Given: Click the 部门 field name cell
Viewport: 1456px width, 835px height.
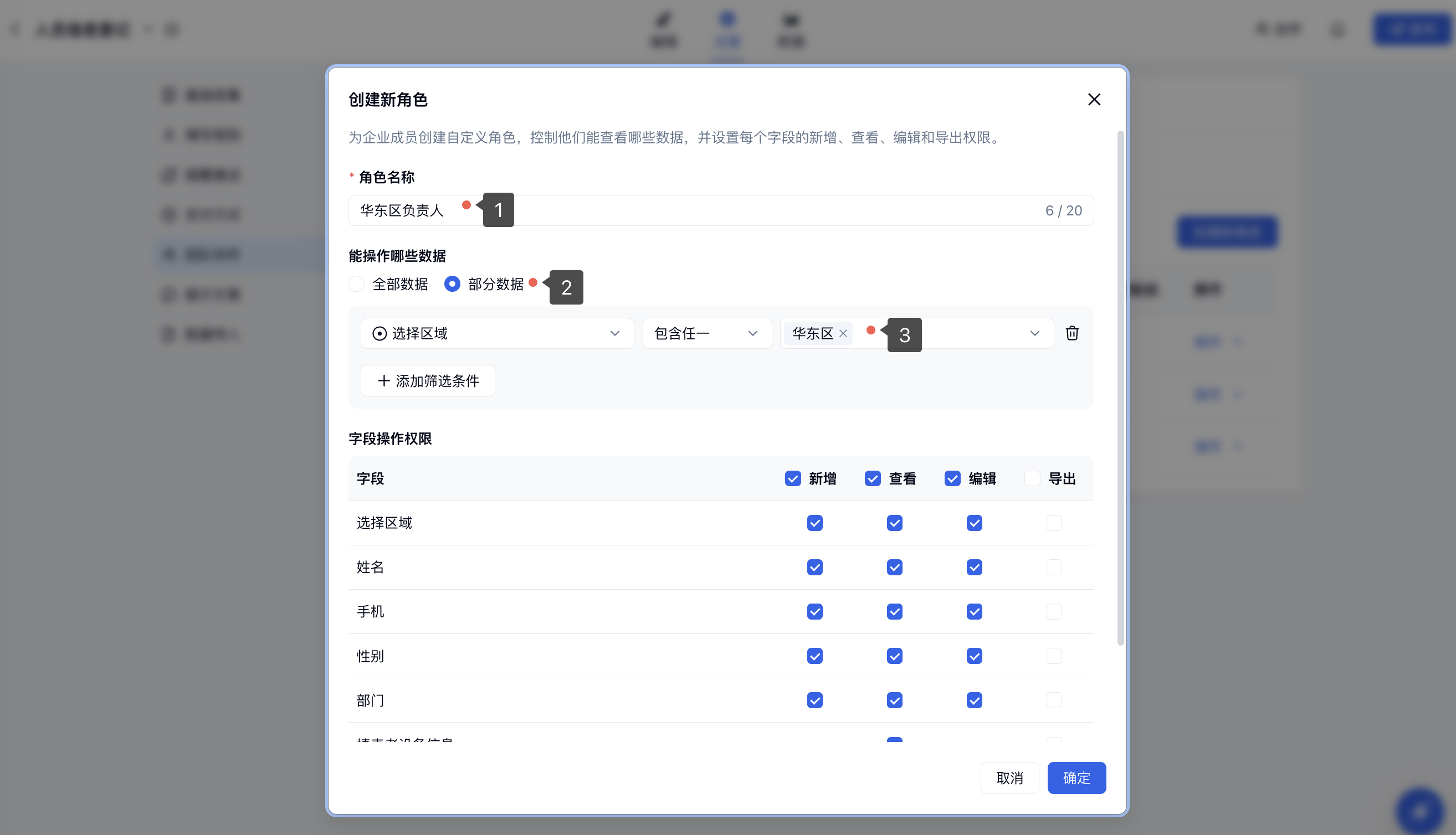Looking at the screenshot, I should coord(370,700).
